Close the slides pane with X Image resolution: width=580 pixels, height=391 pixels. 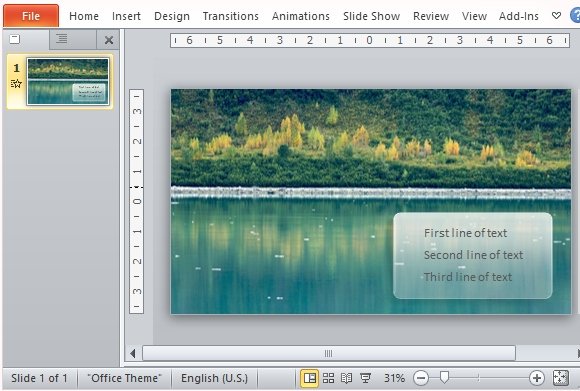[x=109, y=40]
